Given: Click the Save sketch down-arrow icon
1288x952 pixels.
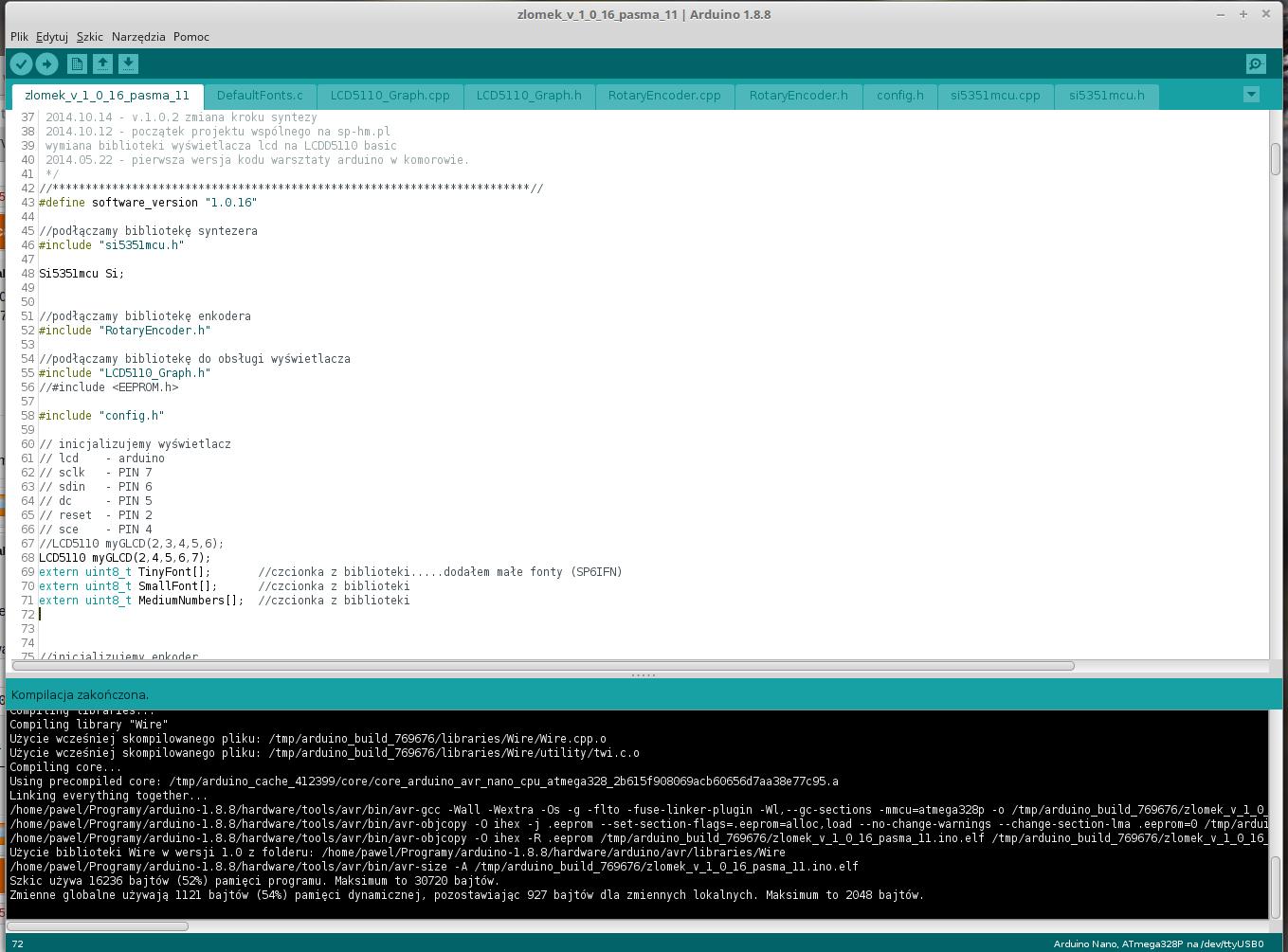Looking at the screenshot, I should click(128, 64).
